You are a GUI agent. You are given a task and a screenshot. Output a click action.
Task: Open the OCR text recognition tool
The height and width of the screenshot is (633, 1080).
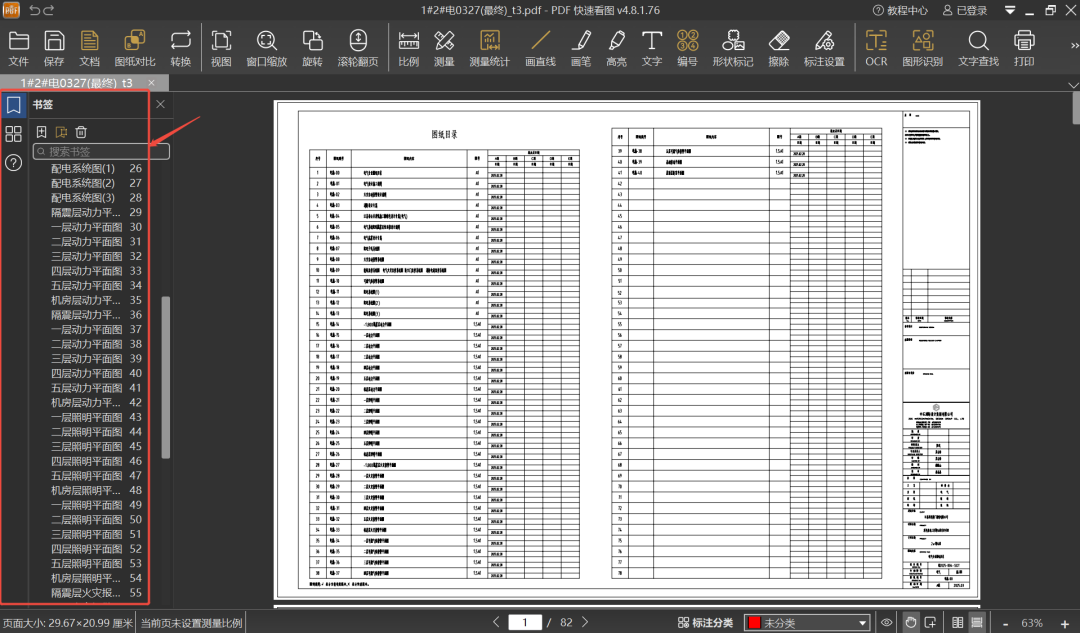pyautogui.click(x=876, y=48)
